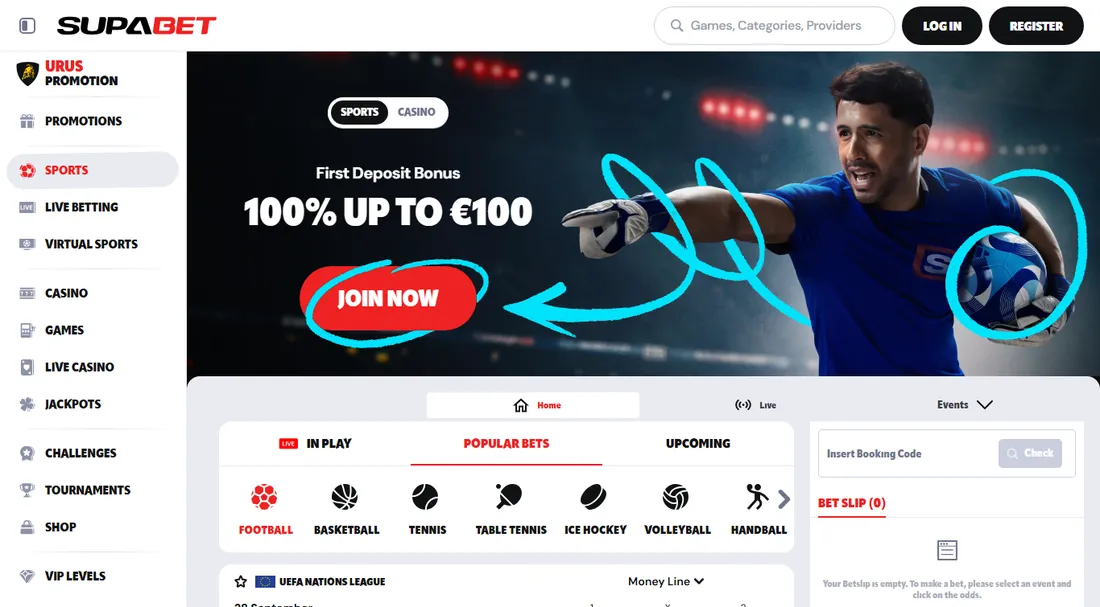Switch to the Upcoming tab
The width and height of the screenshot is (1100, 607).
click(698, 443)
